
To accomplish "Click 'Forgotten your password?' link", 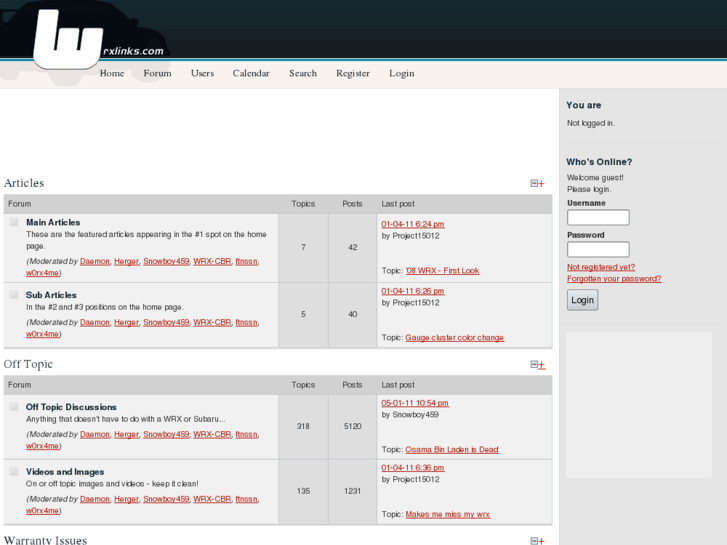I will click(613, 279).
